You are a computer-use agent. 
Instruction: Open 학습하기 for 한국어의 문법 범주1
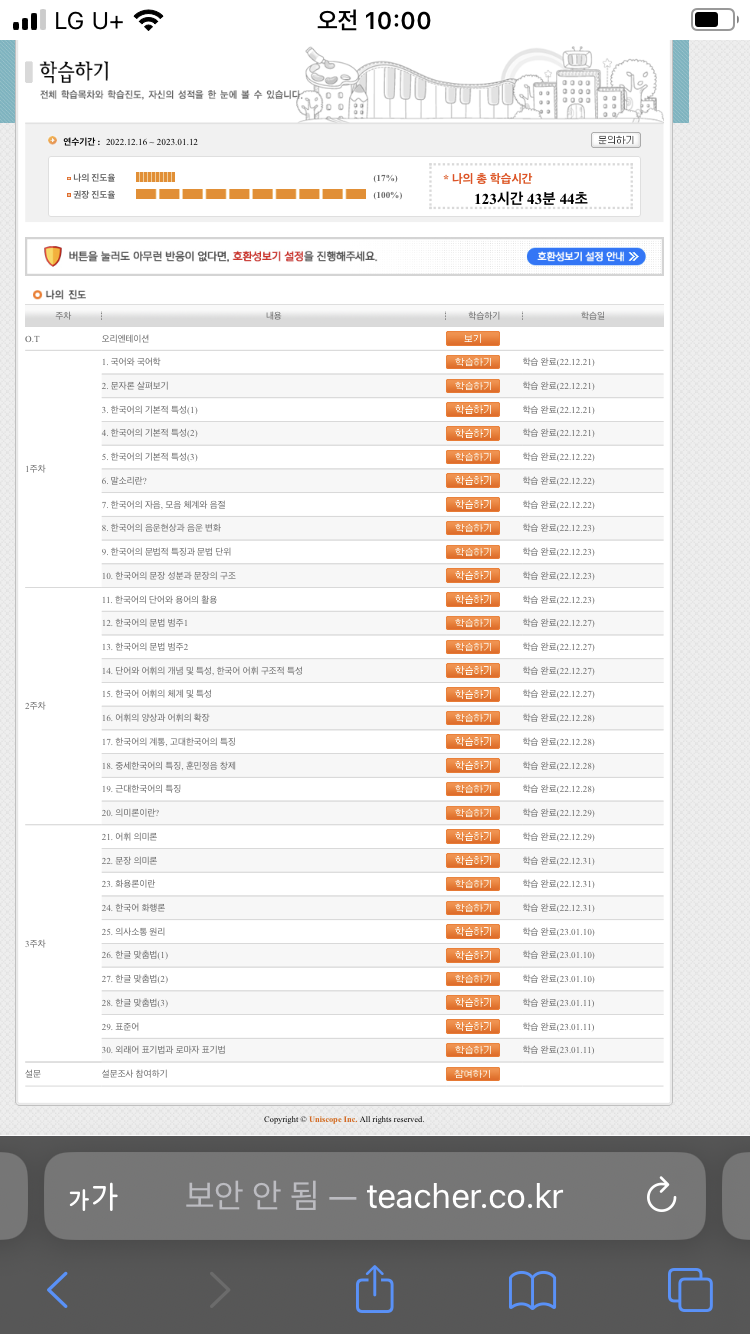tap(472, 623)
